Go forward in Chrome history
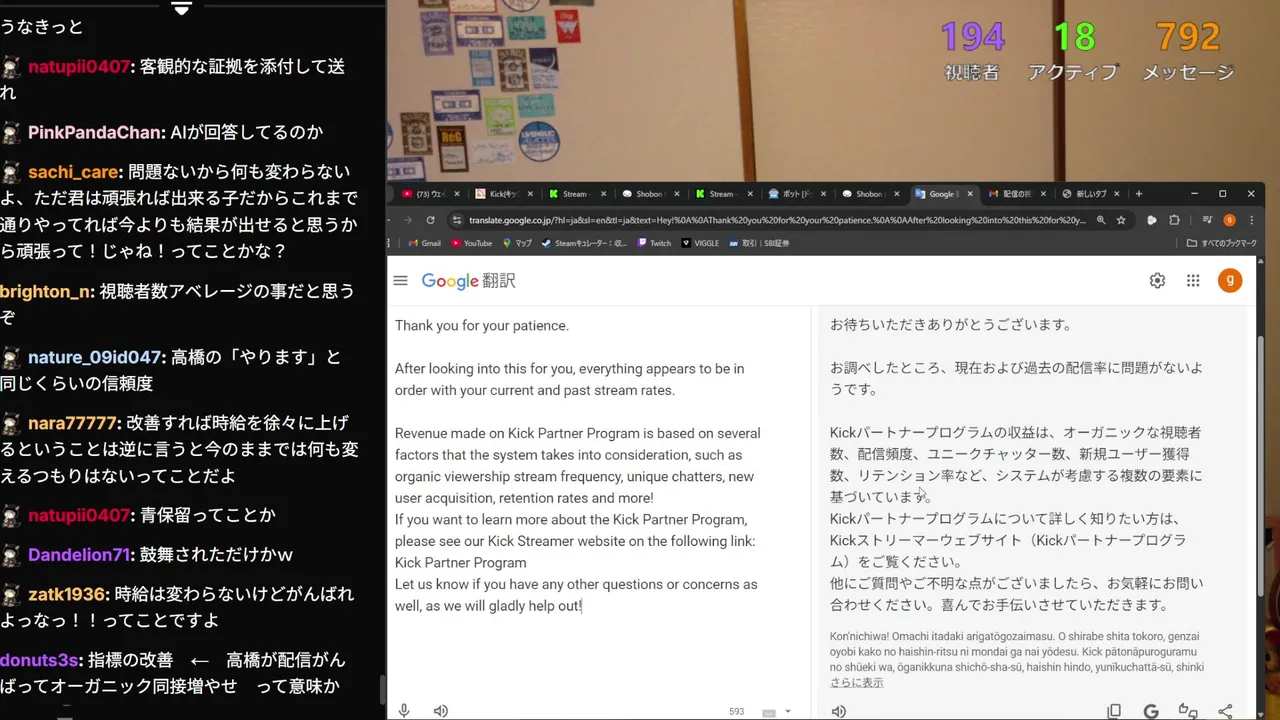Screen dimensions: 1280x720 tap(408, 220)
